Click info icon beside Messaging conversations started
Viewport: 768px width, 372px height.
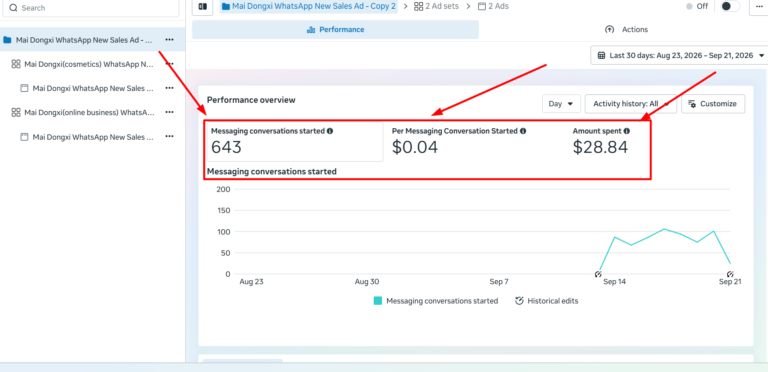330,131
